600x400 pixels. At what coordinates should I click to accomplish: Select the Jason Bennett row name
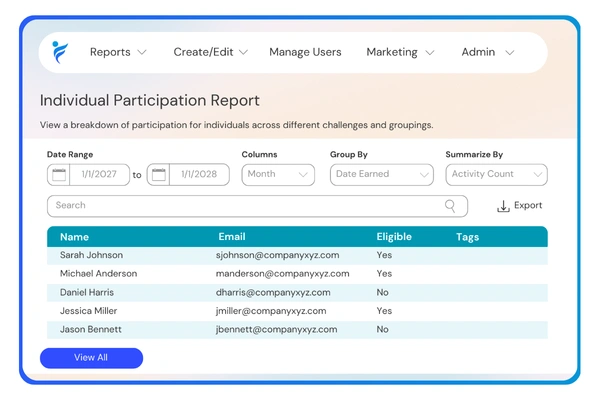pyautogui.click(x=91, y=330)
